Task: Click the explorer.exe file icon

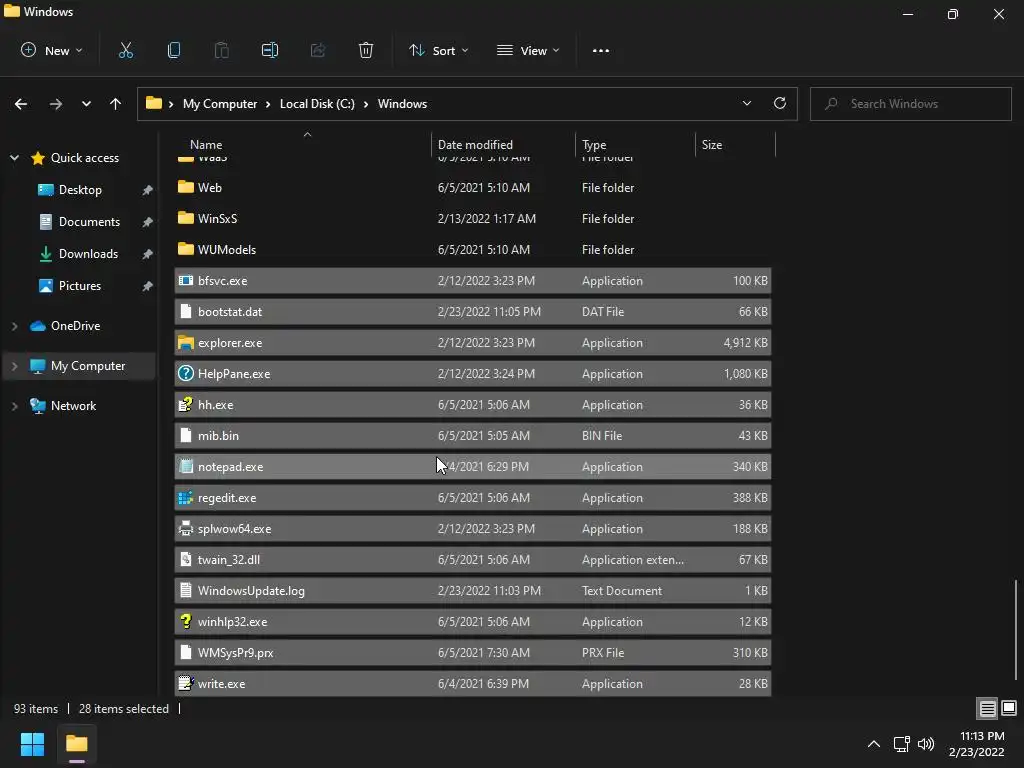Action: (x=185, y=342)
